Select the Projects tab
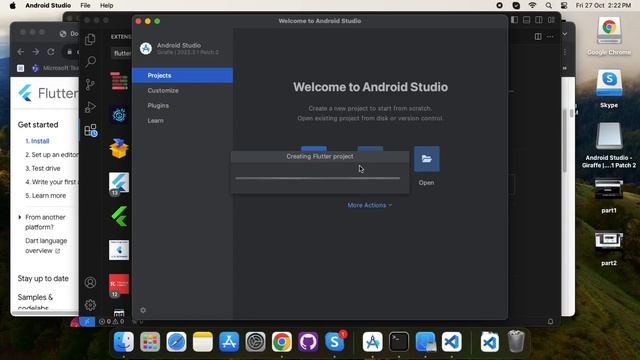 pyautogui.click(x=182, y=76)
